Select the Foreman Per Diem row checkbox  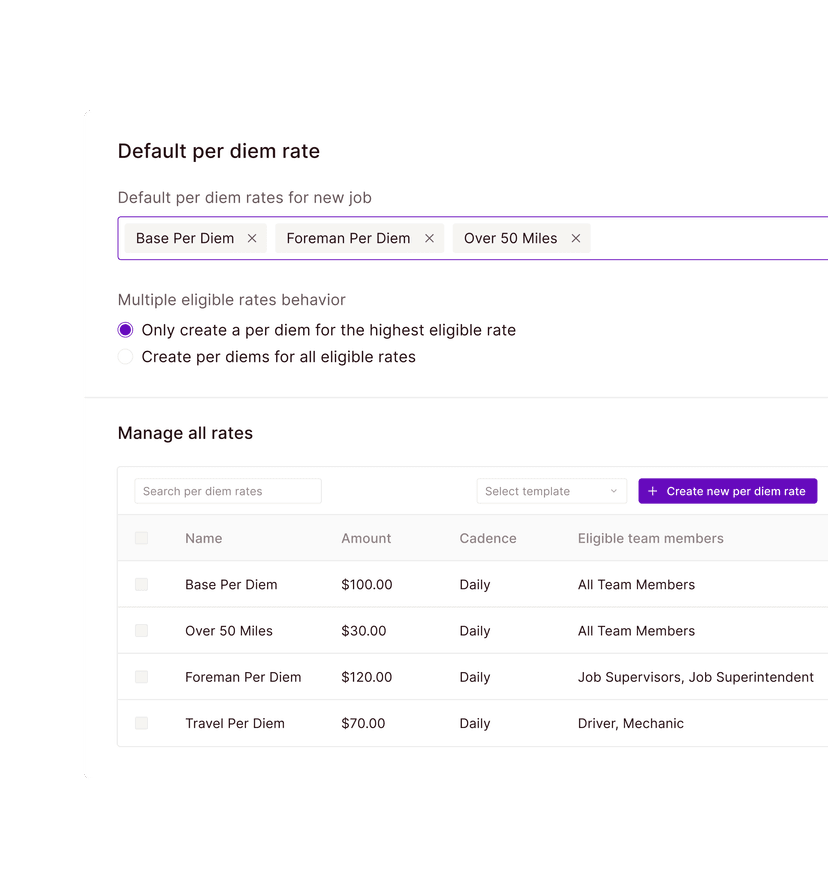pyautogui.click(x=141, y=677)
